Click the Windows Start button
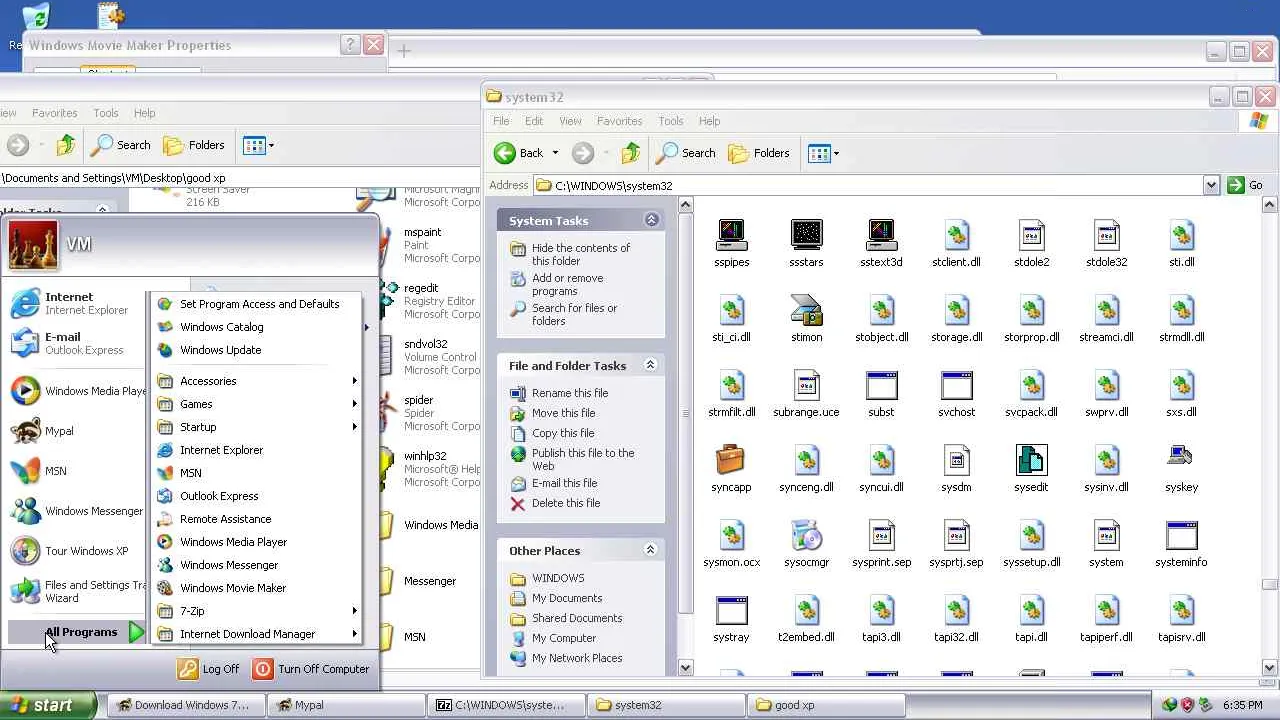 [x=48, y=705]
